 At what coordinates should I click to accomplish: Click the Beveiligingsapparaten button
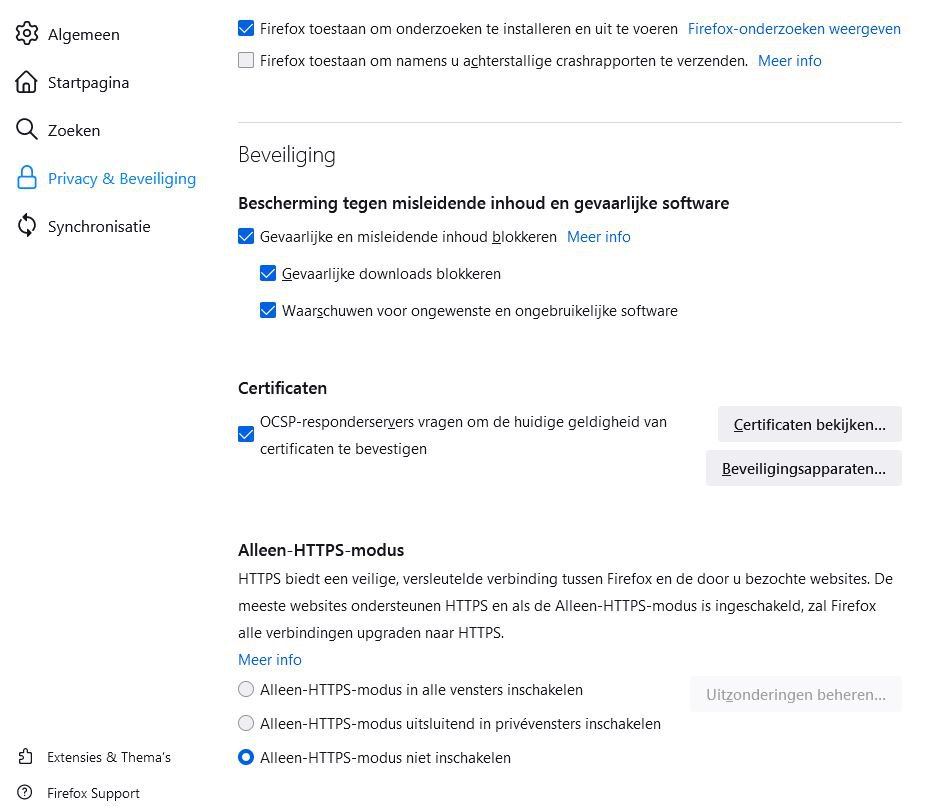[803, 468]
